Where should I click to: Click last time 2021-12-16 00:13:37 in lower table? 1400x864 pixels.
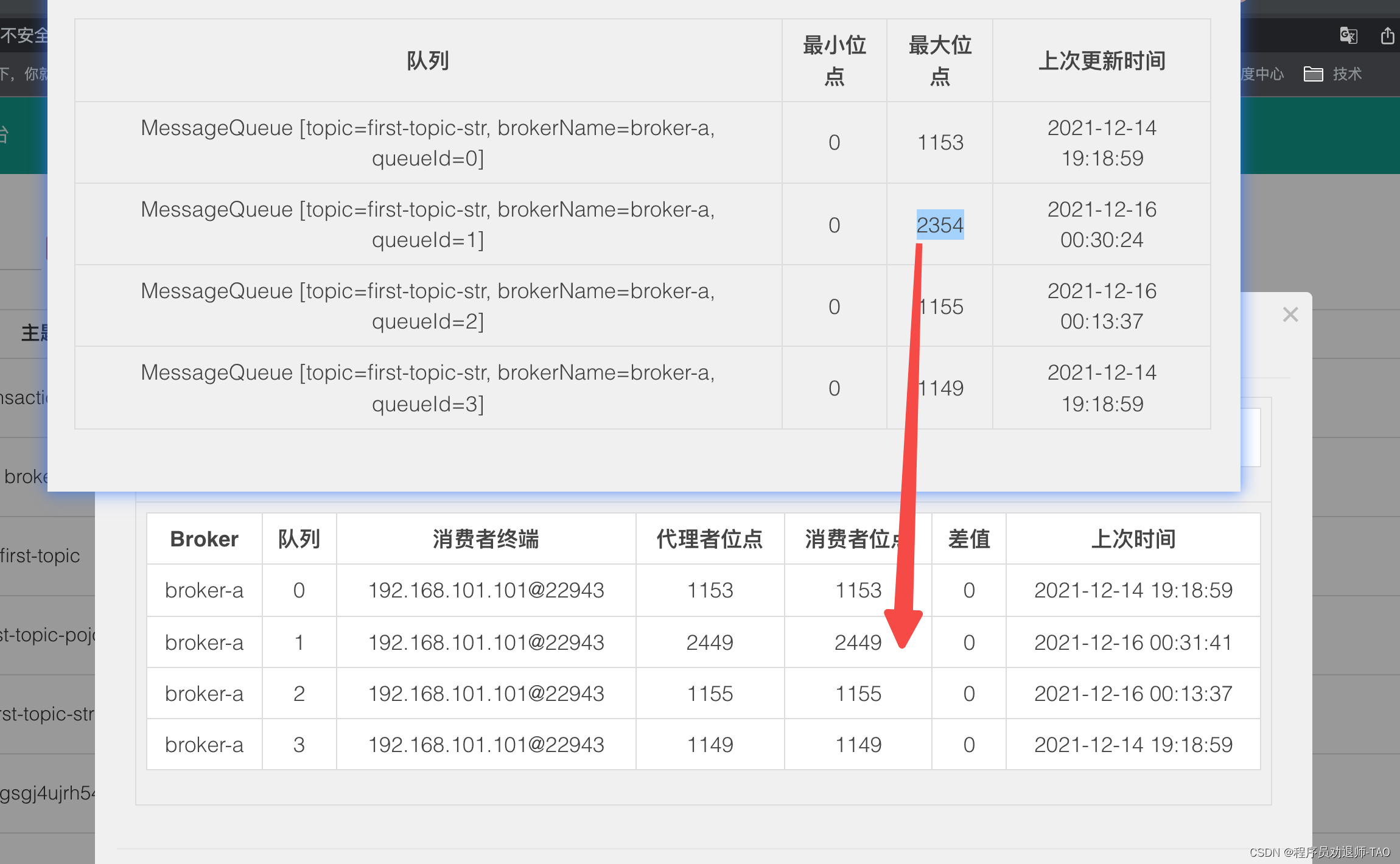tap(1133, 694)
